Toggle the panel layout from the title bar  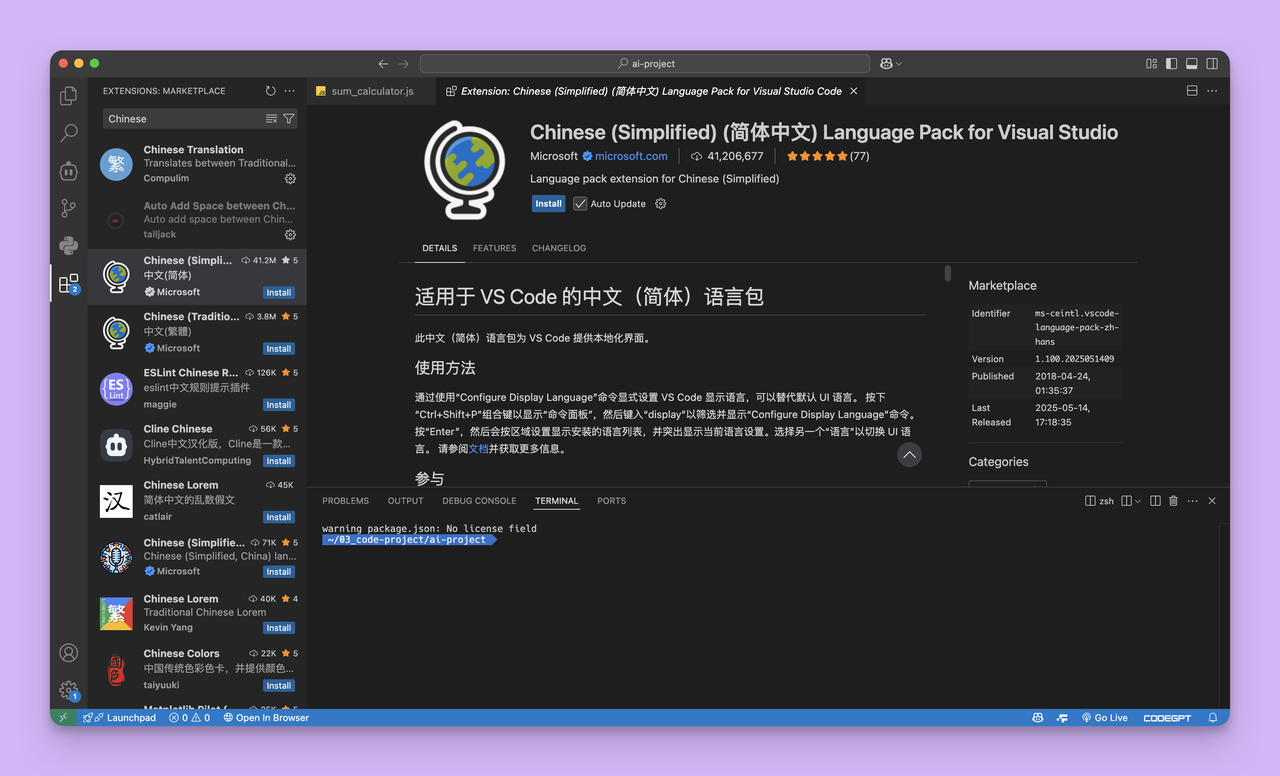coord(1191,62)
